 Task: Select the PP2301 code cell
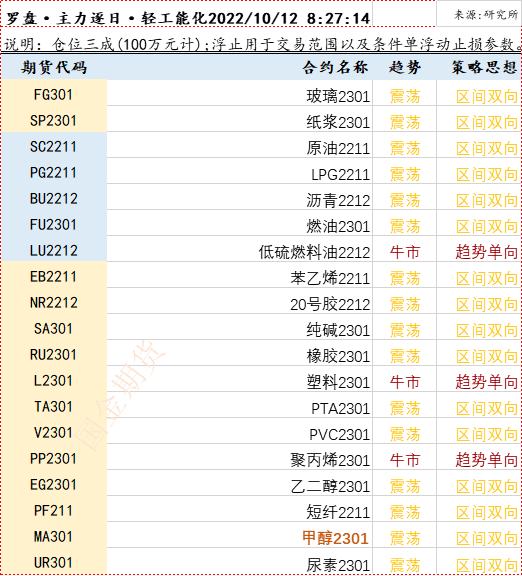54,457
